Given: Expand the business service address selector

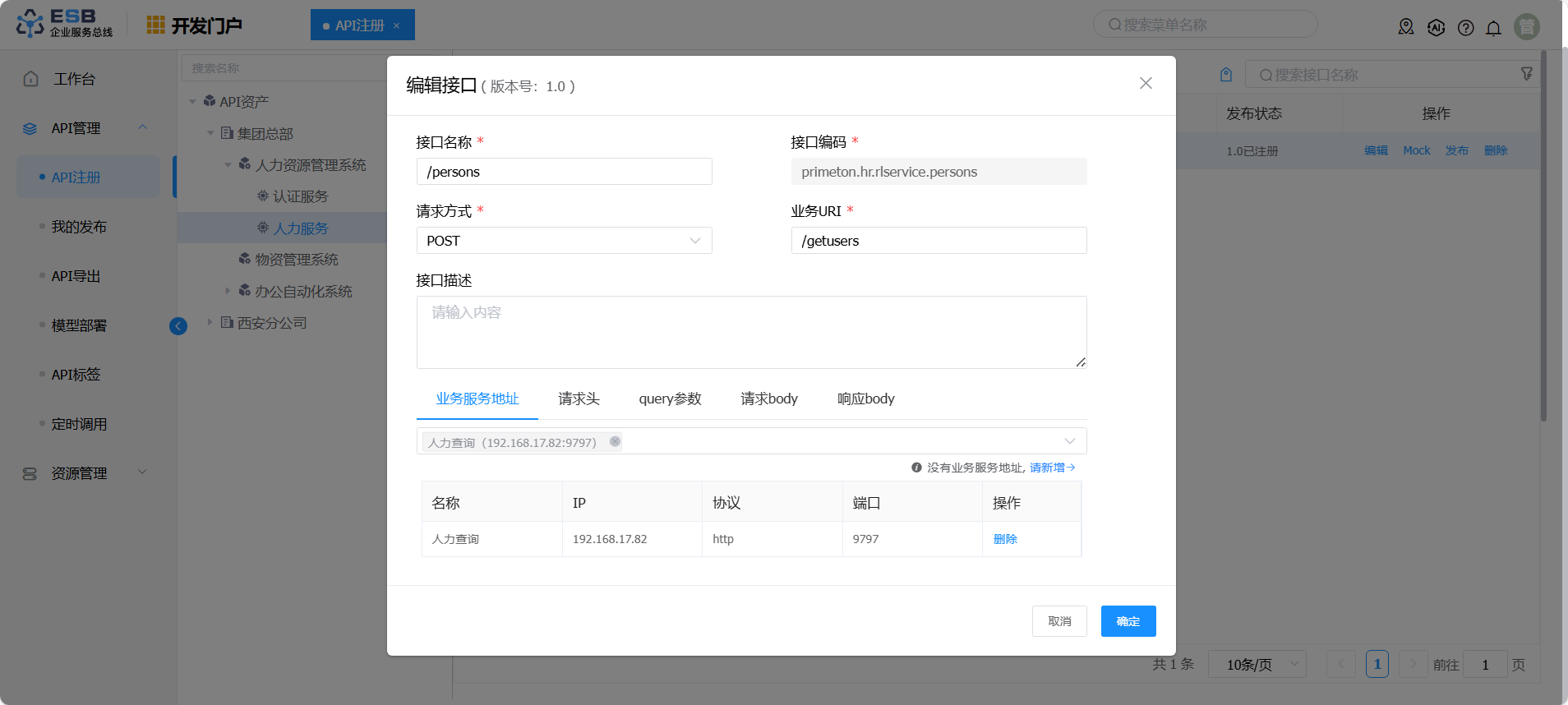Looking at the screenshot, I should [1069, 441].
